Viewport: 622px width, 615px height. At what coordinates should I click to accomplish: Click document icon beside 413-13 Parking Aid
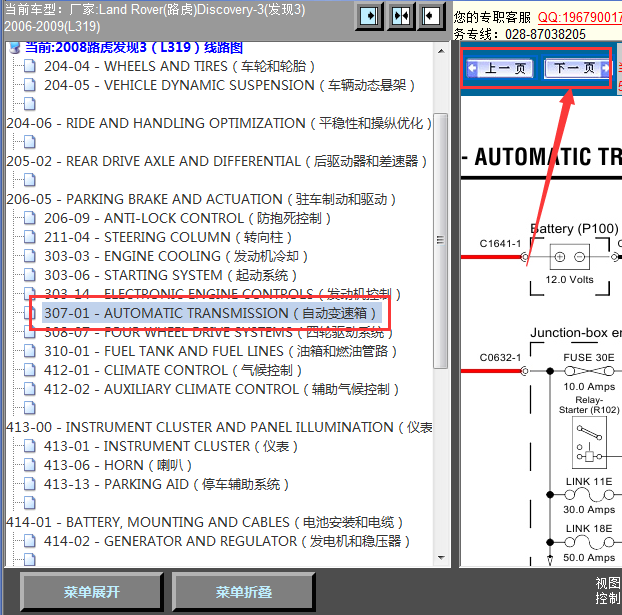point(30,483)
